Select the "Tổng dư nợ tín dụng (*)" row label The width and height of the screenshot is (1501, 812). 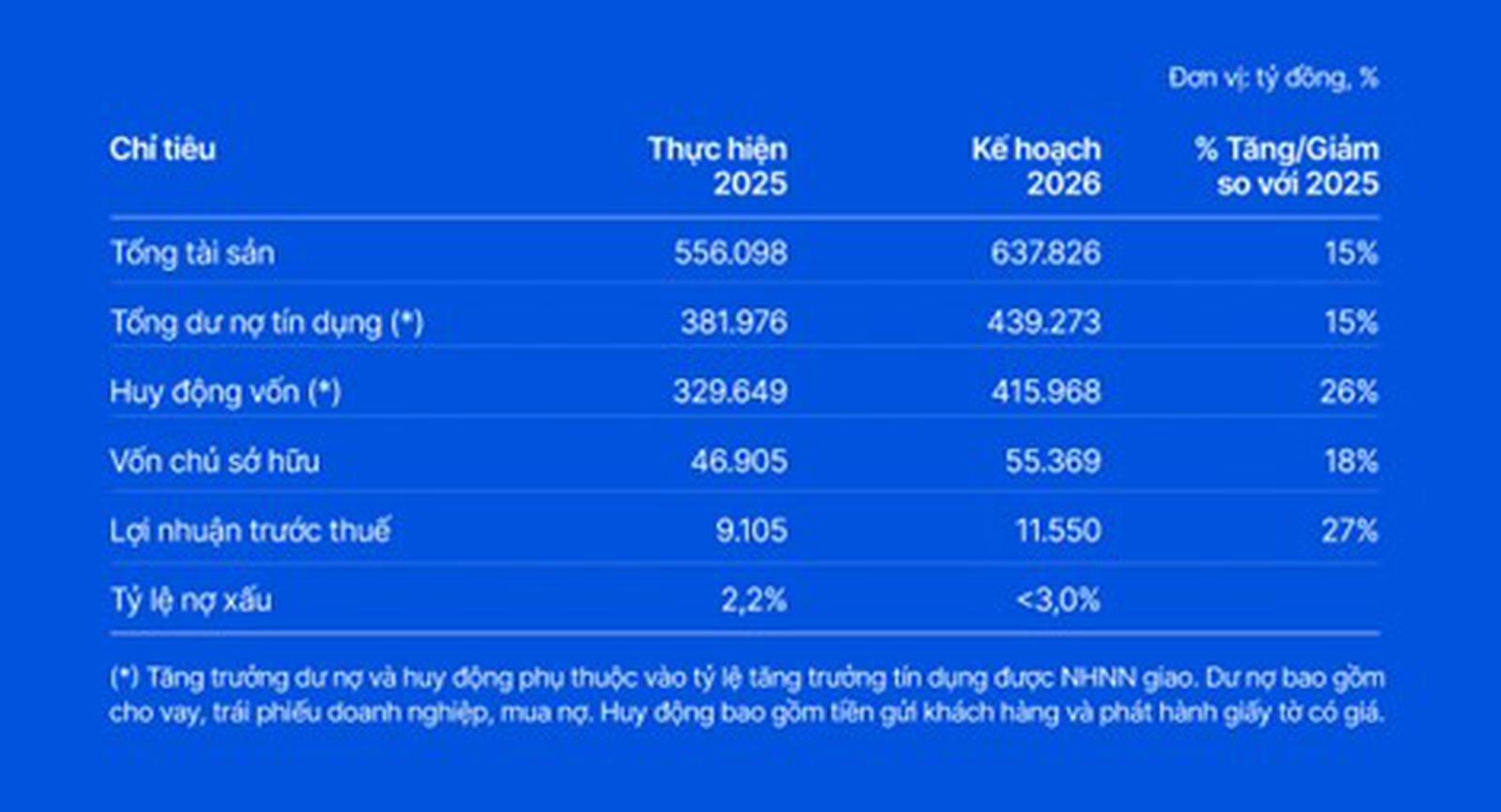[x=266, y=323]
